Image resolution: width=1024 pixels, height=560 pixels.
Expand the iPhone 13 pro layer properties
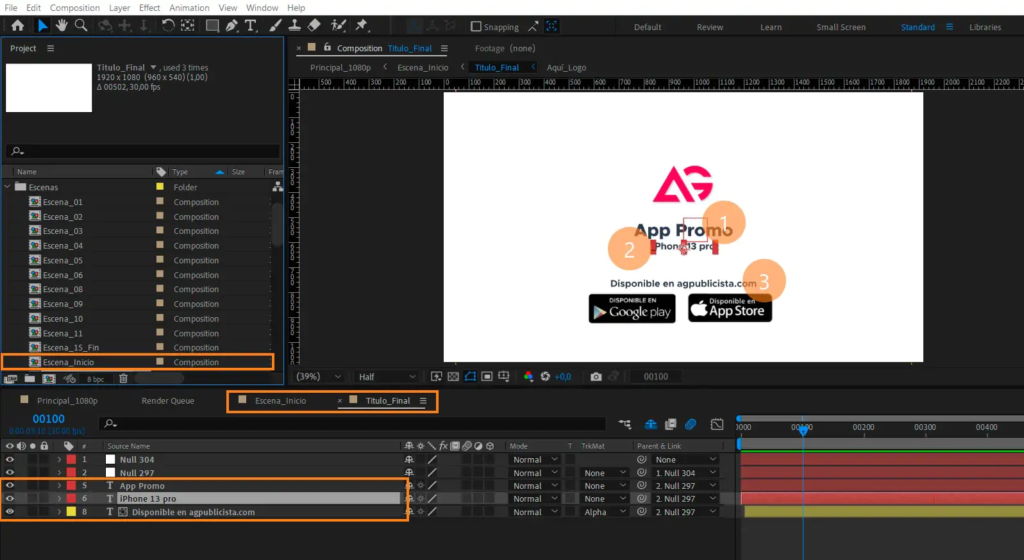coord(59,499)
